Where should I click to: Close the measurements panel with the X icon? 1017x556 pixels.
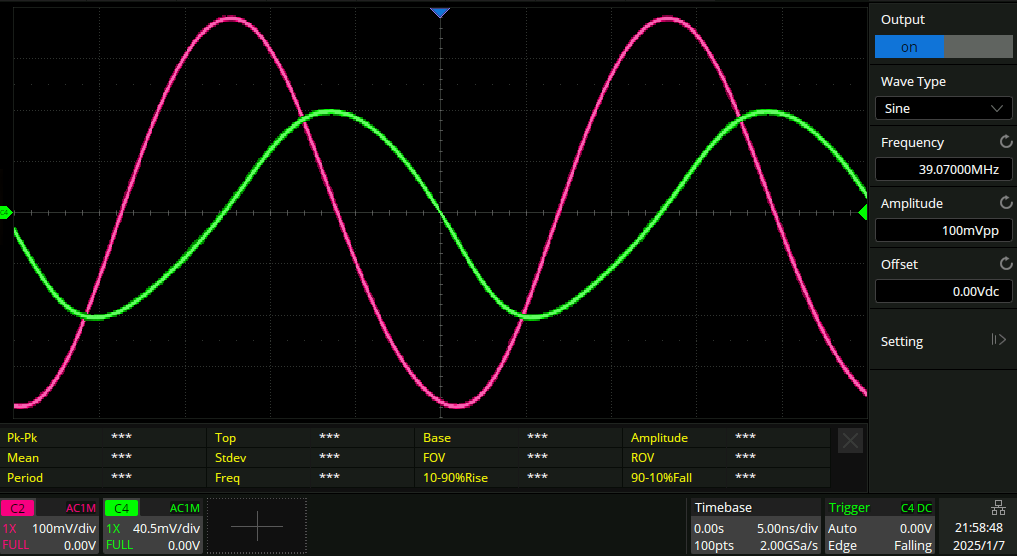(849, 441)
